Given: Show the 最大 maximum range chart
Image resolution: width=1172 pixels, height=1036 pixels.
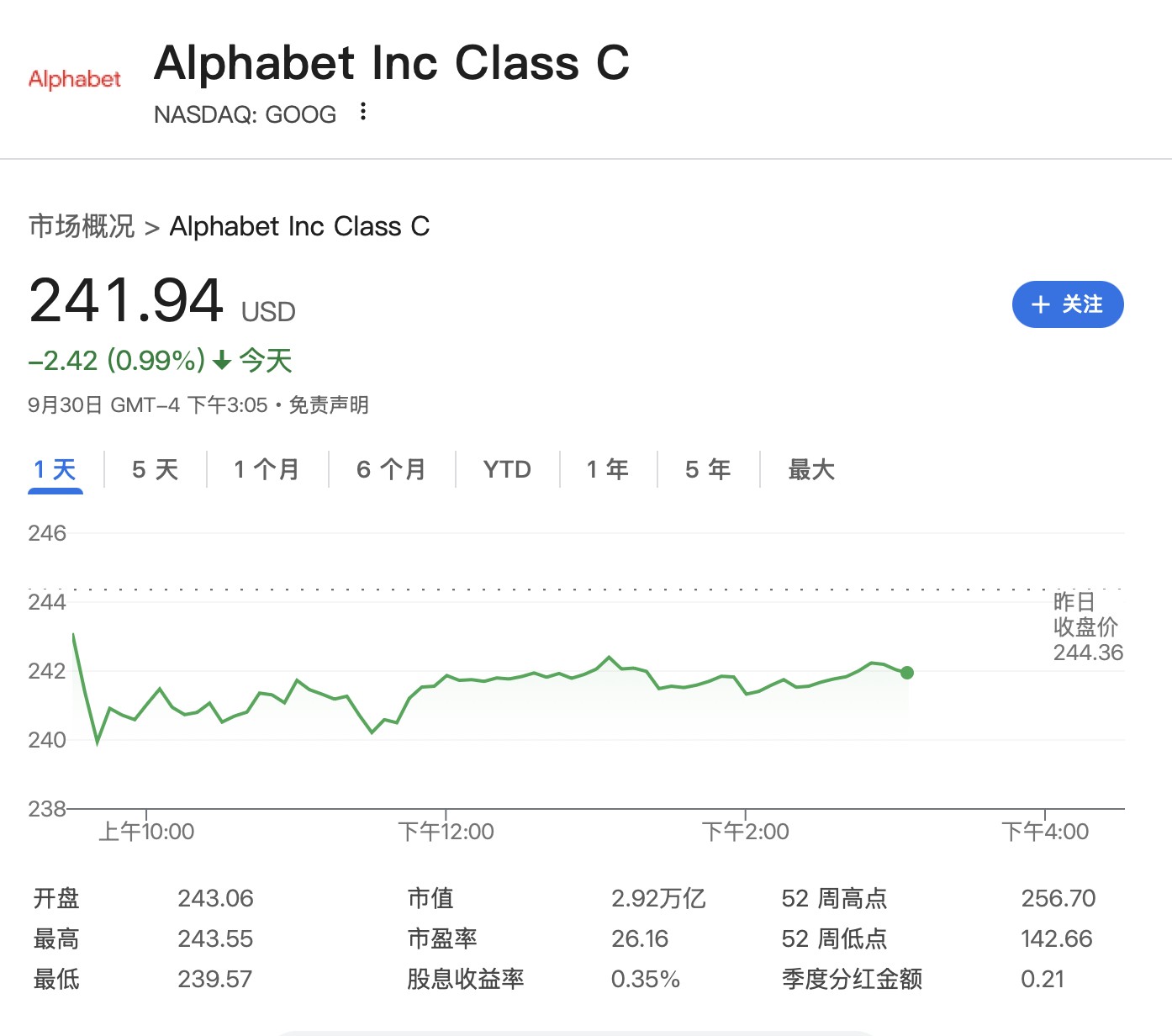Looking at the screenshot, I should pyautogui.click(x=811, y=469).
